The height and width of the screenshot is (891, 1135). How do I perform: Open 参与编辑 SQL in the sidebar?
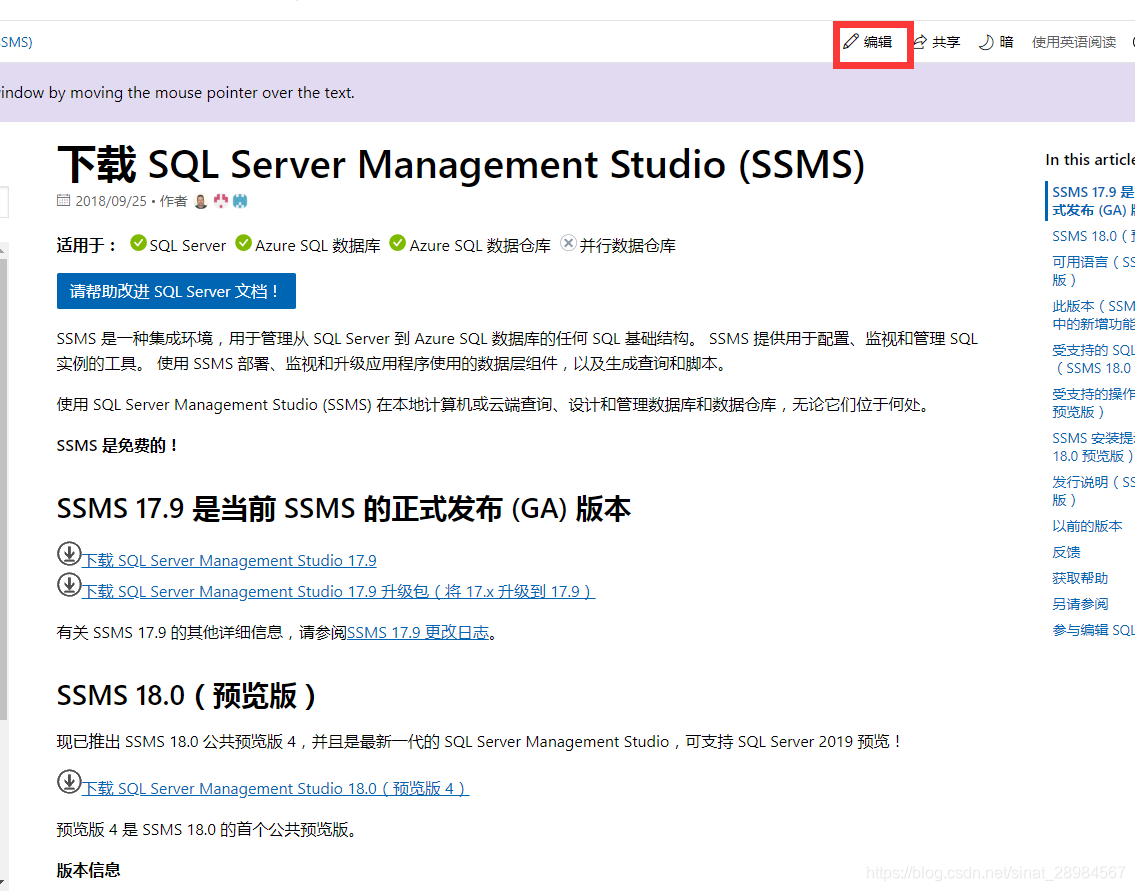[x=1093, y=630]
